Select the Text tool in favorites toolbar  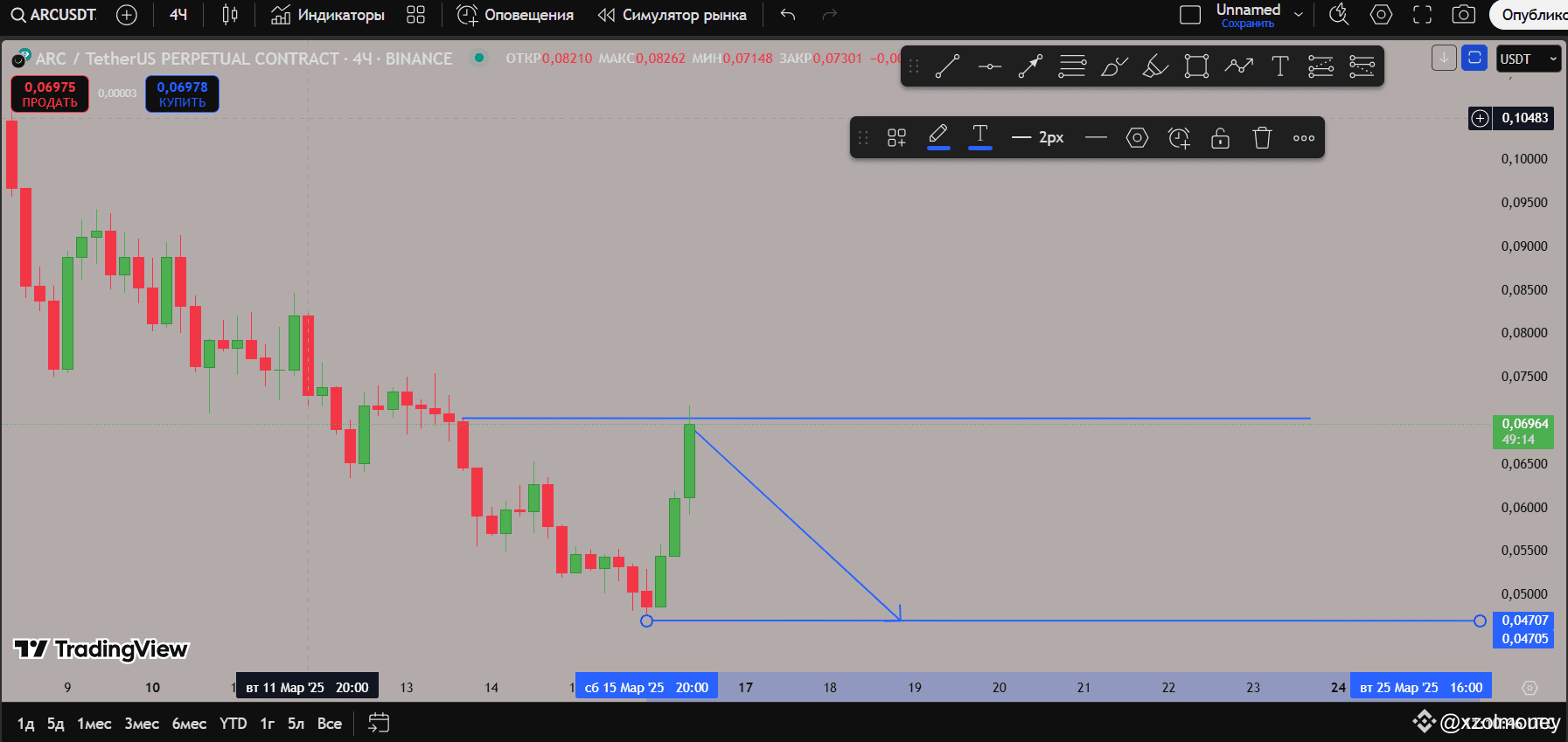click(x=1279, y=66)
